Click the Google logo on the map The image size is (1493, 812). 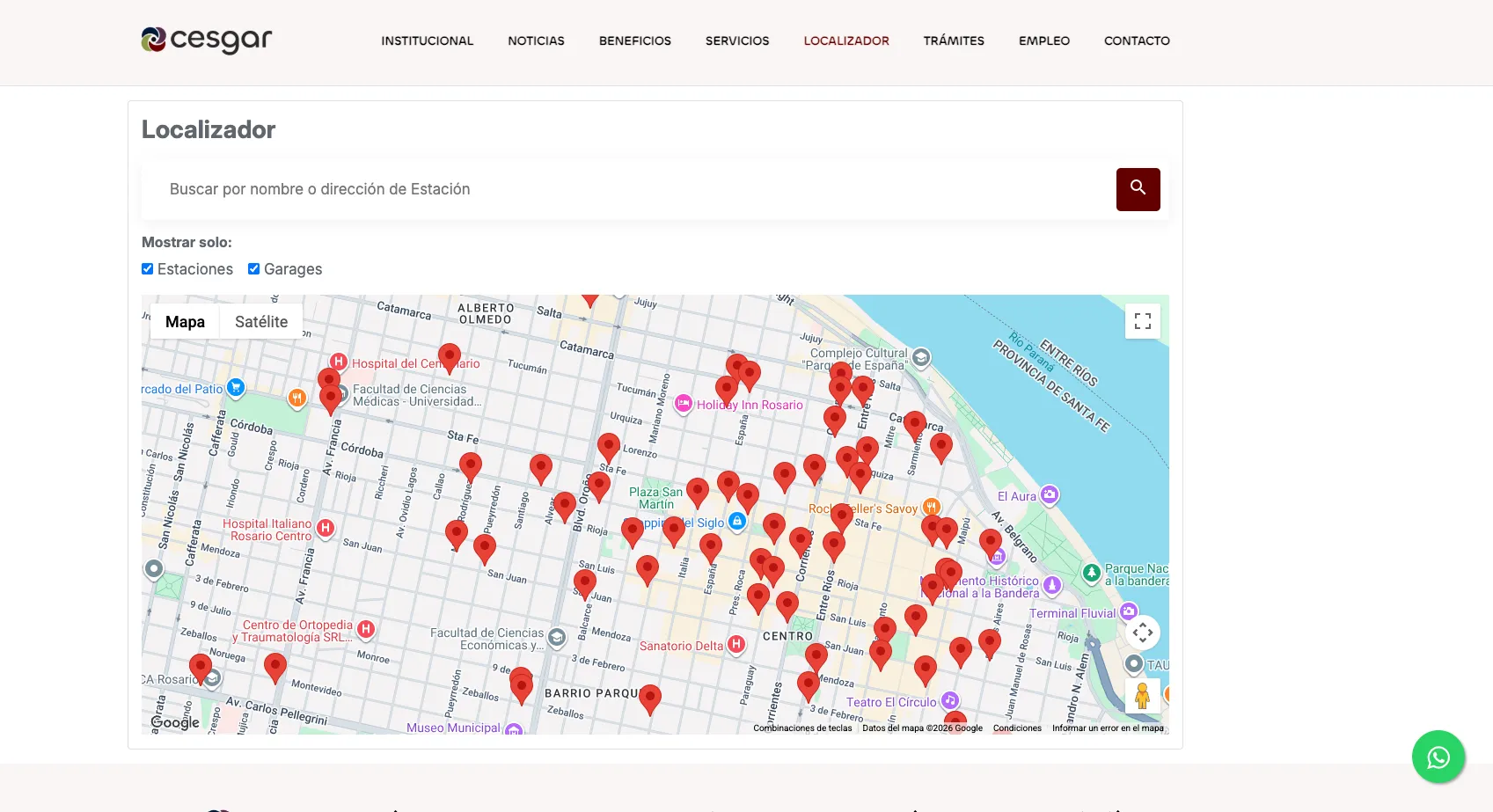(175, 722)
